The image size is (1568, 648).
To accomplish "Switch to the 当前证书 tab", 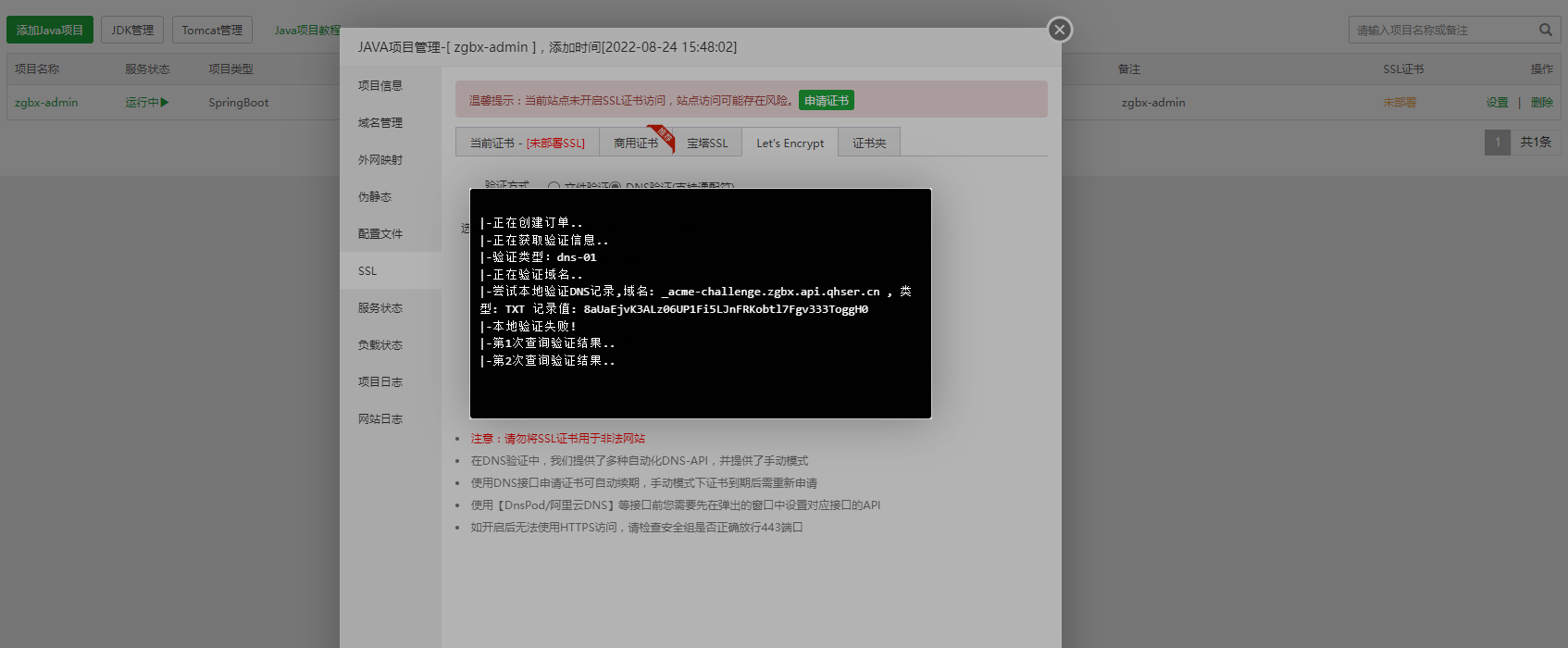I will (528, 143).
